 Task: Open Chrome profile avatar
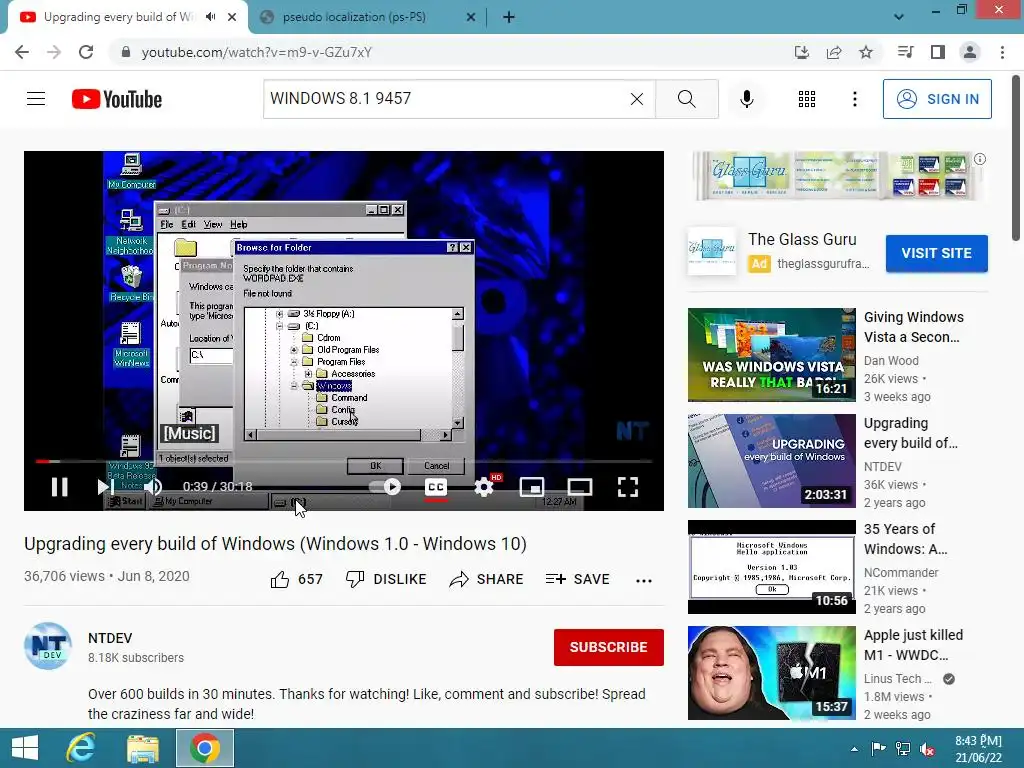point(970,52)
